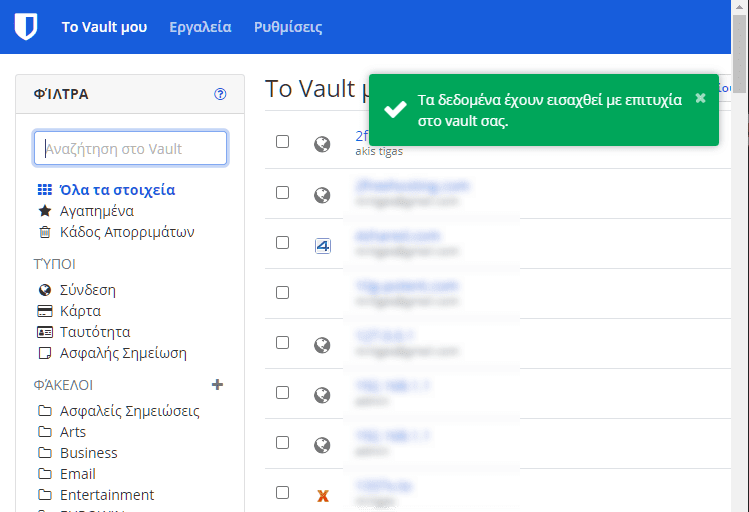749x512 pixels.
Task: Click globe icon beside Σύνδεση
Action: (x=45, y=290)
